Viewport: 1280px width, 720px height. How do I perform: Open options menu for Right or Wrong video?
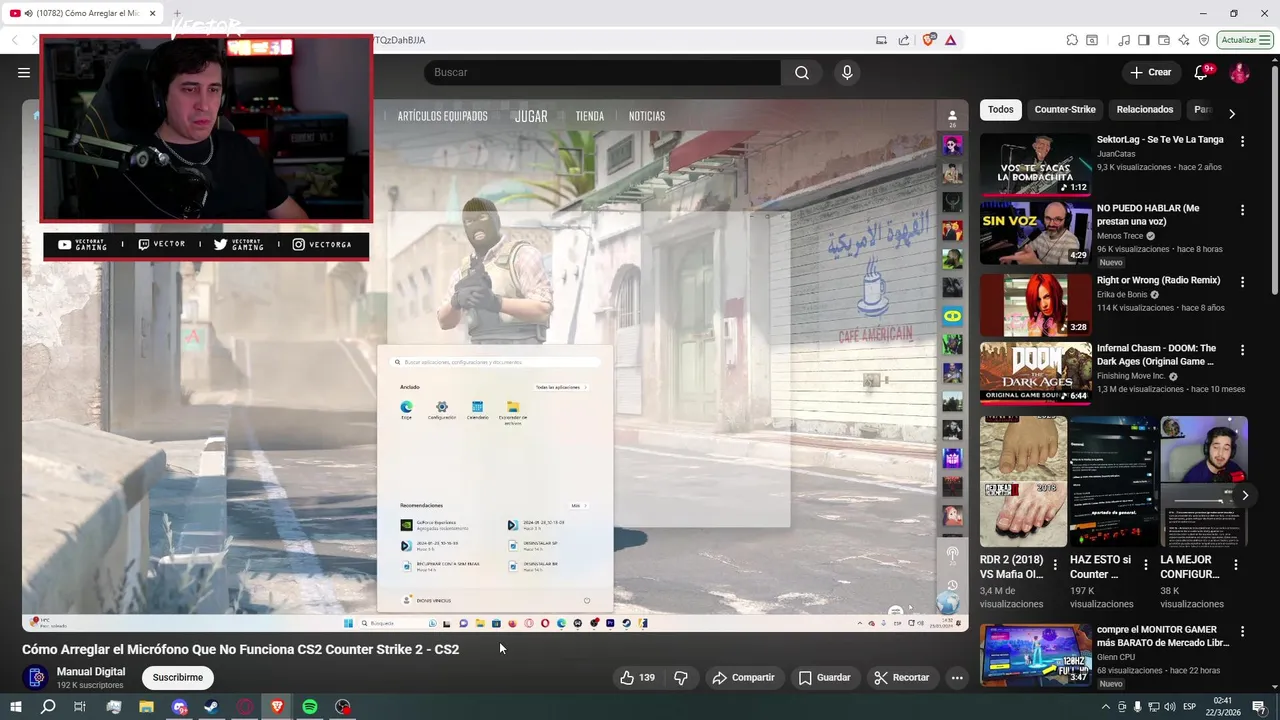point(1243,283)
